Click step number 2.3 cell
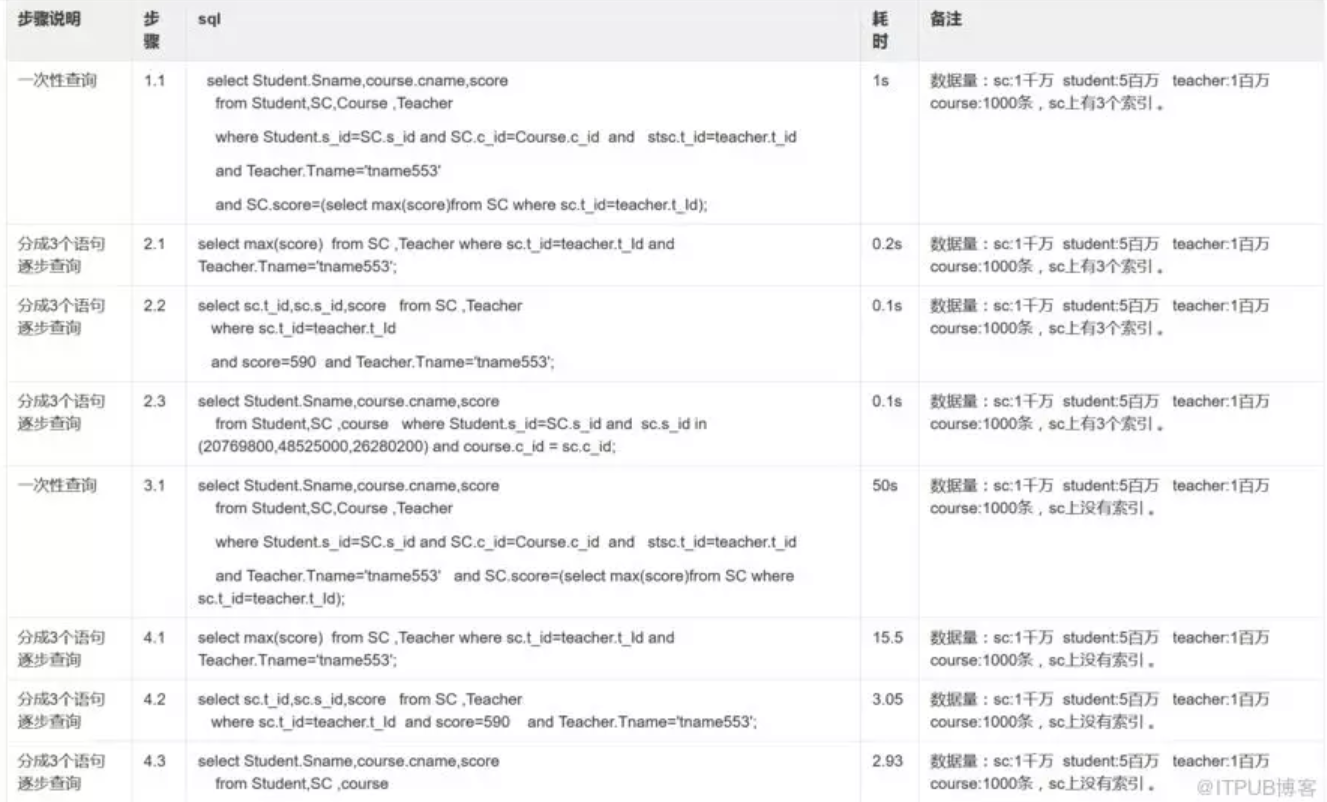This screenshot has width=1327, height=802. pyautogui.click(x=154, y=402)
